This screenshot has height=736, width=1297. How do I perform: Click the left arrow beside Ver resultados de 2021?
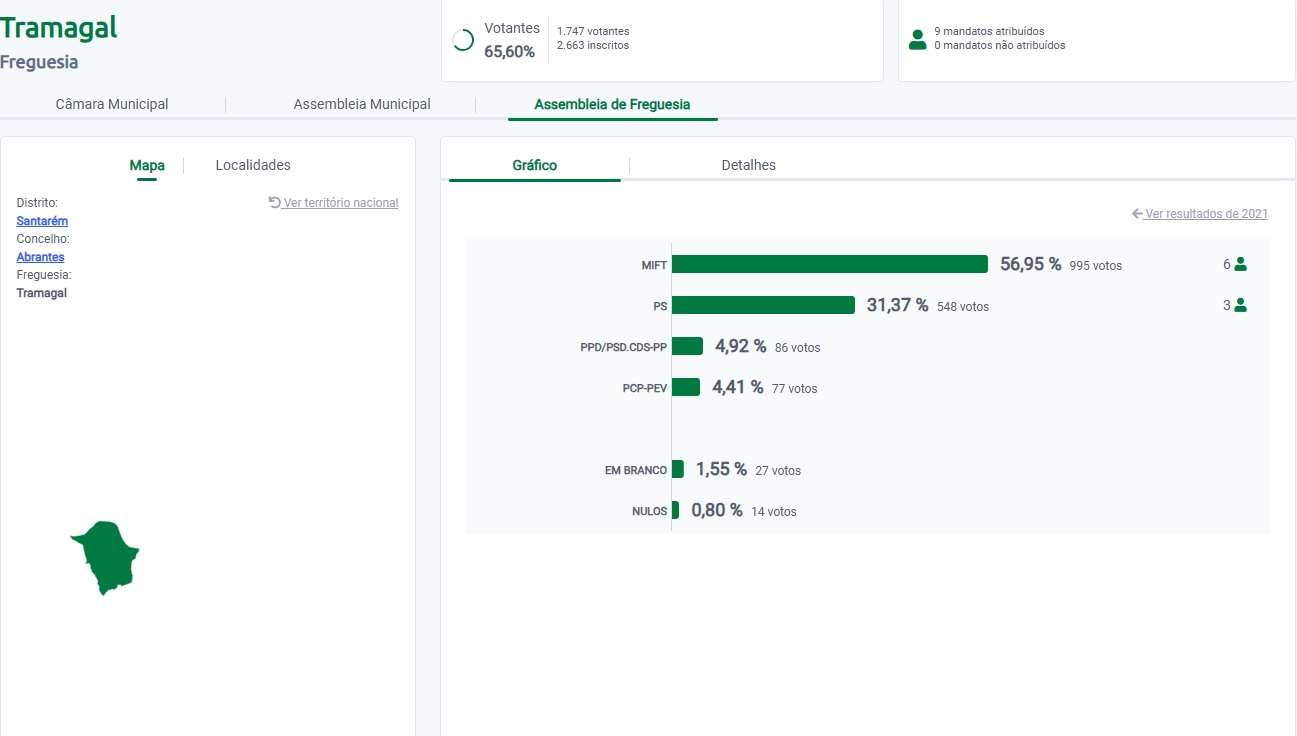[x=1137, y=213]
